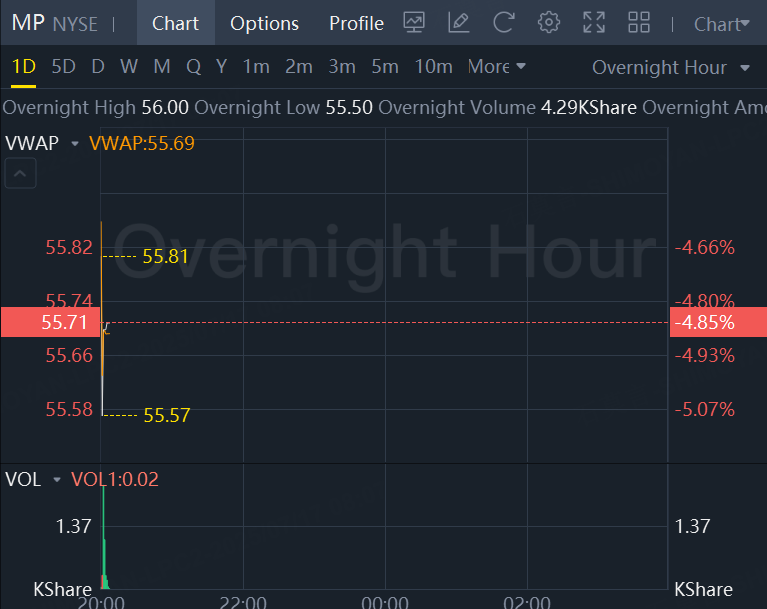767x609 pixels.
Task: Expand the VOL indicator dropdown
Action: (57, 480)
